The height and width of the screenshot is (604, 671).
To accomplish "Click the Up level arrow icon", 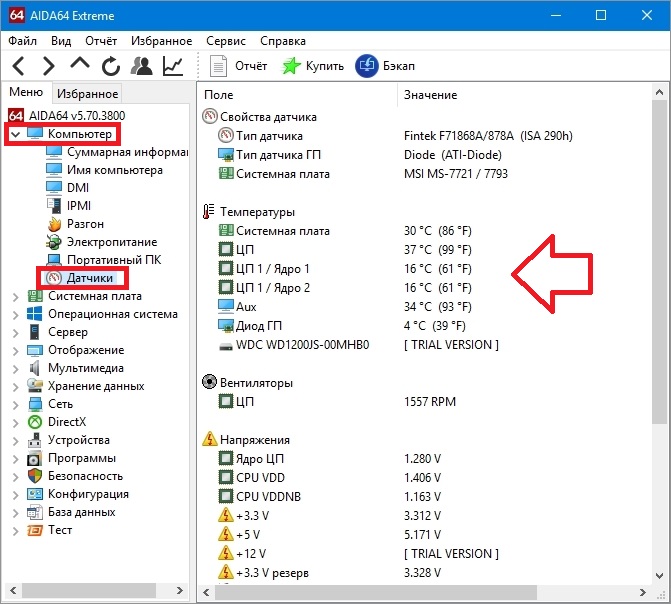I will [80, 65].
